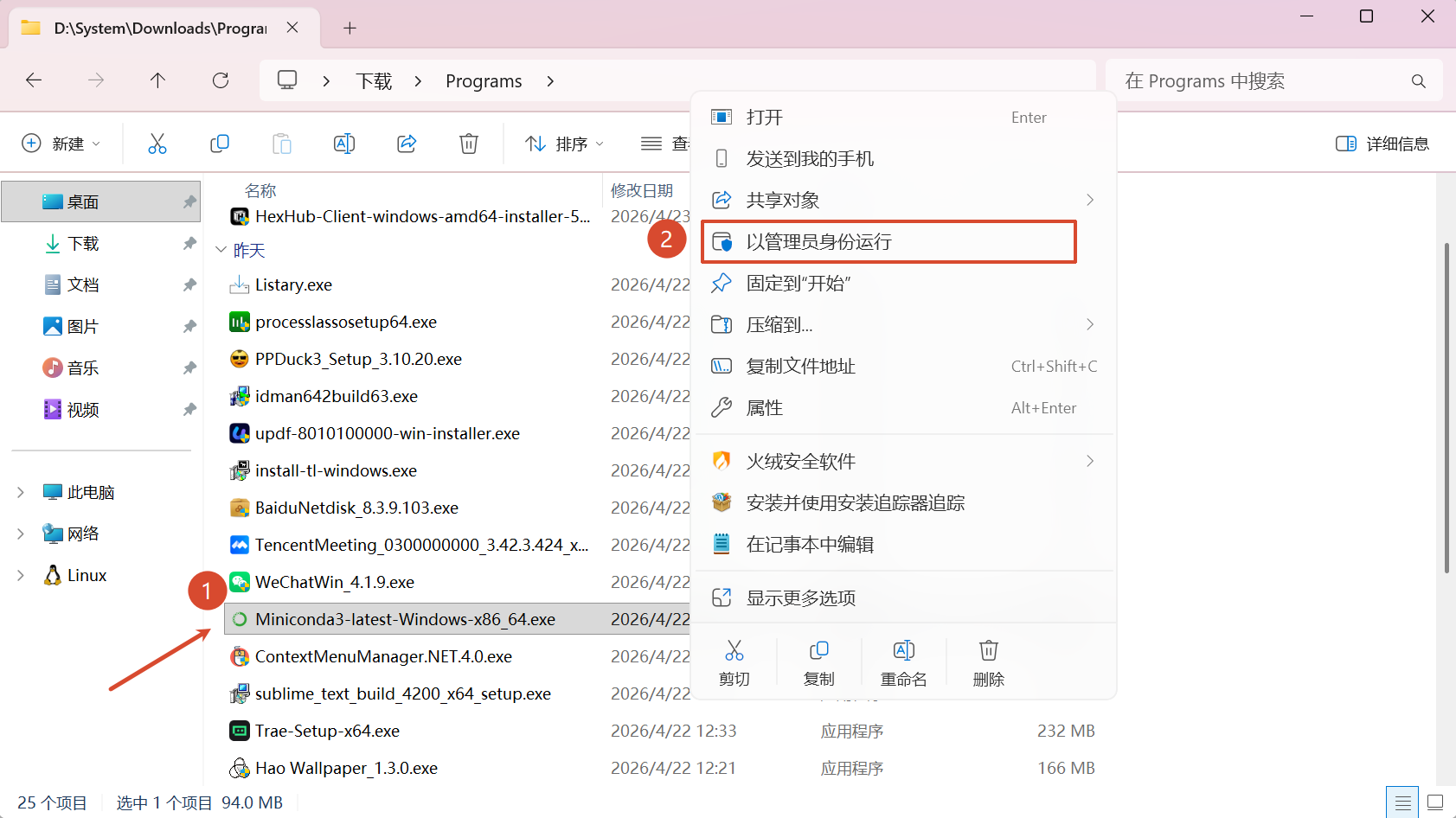Image resolution: width=1456 pixels, height=818 pixels.
Task: Click Programs in the breadcrumb path
Action: coord(484,81)
